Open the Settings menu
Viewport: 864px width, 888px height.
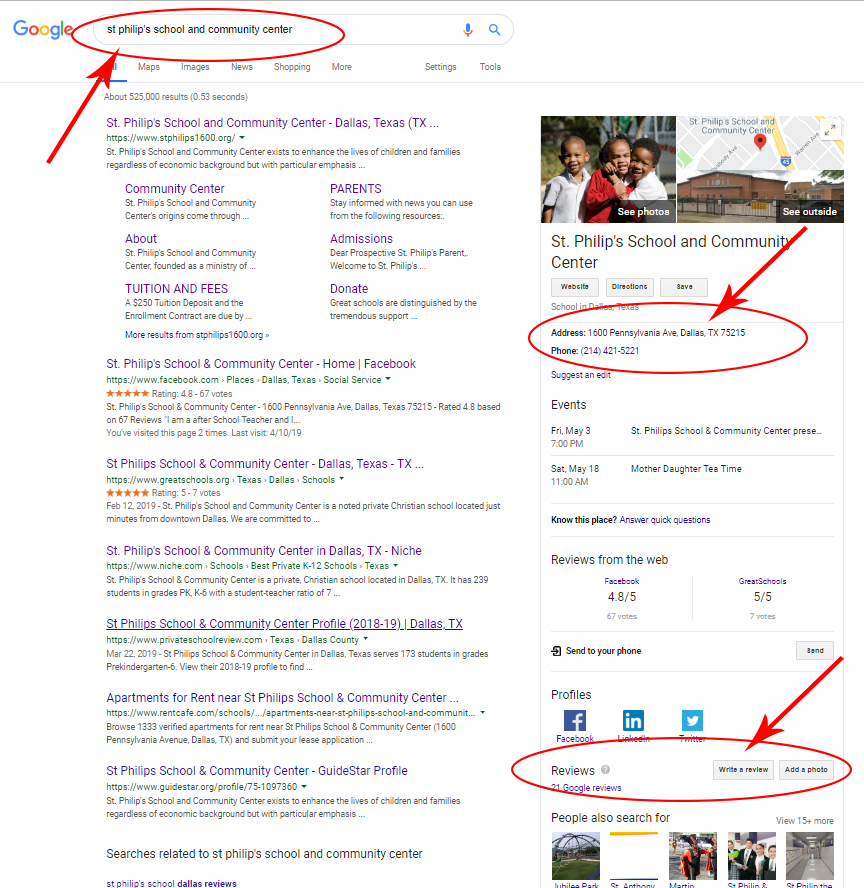440,67
